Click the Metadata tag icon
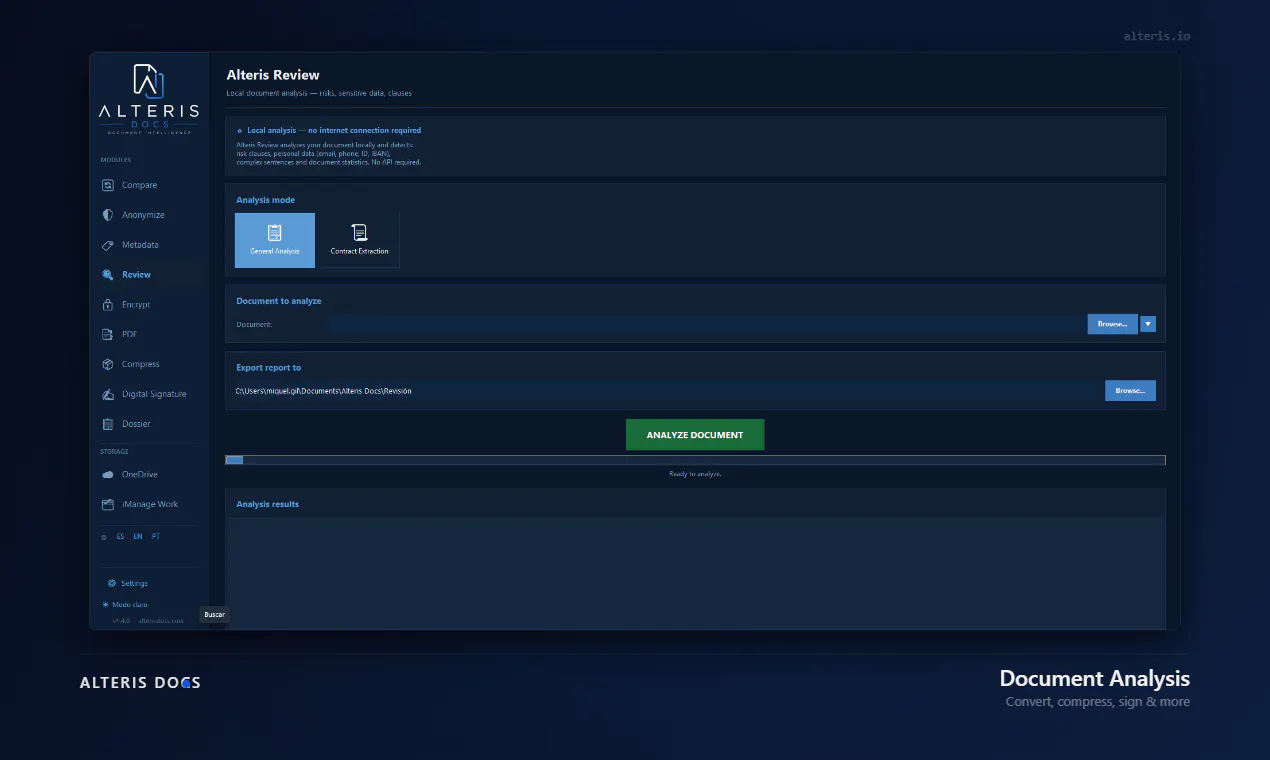The height and width of the screenshot is (760, 1270). (108, 245)
